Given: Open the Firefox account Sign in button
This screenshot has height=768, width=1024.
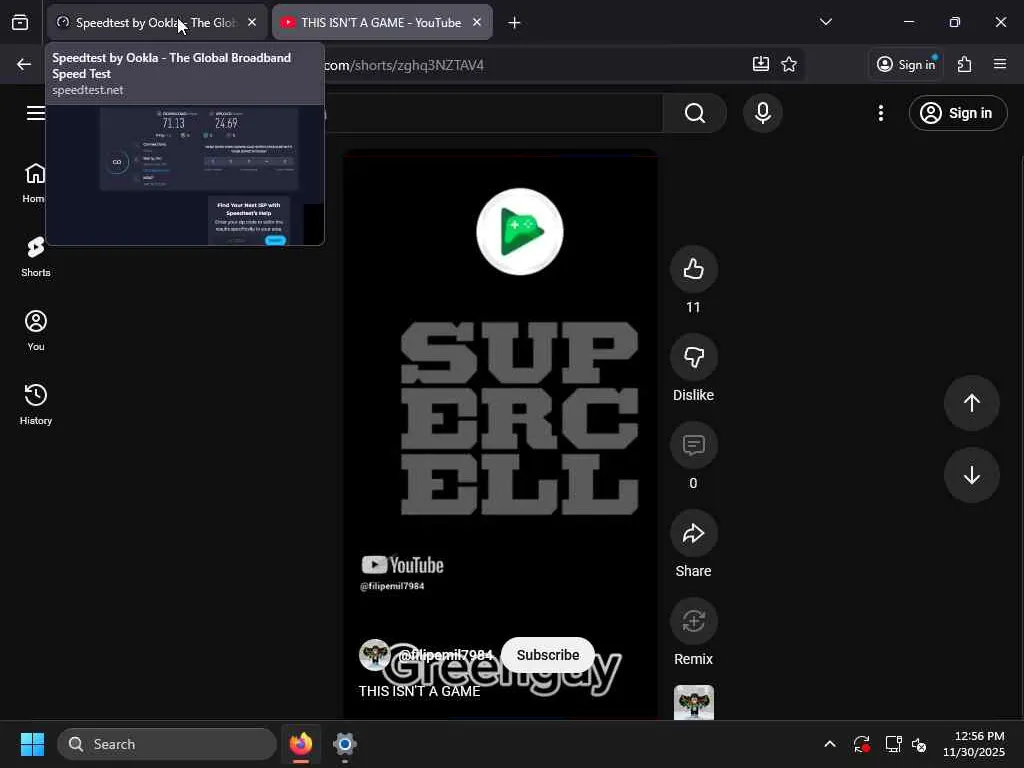Looking at the screenshot, I should [x=906, y=64].
